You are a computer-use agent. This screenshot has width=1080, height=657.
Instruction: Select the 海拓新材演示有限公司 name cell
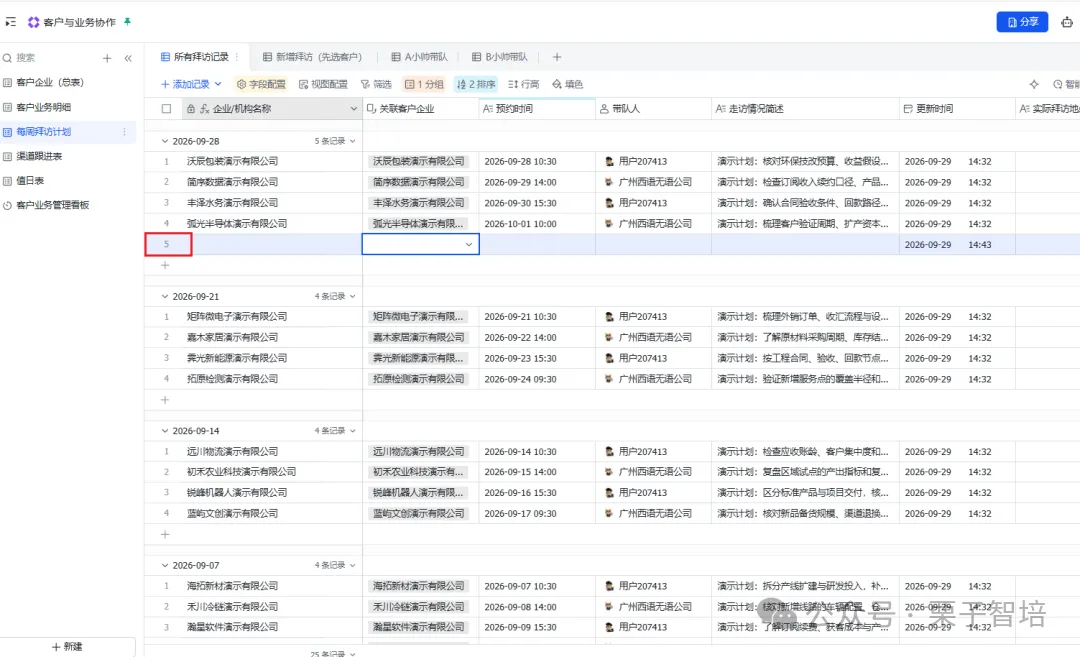[x=272, y=586]
